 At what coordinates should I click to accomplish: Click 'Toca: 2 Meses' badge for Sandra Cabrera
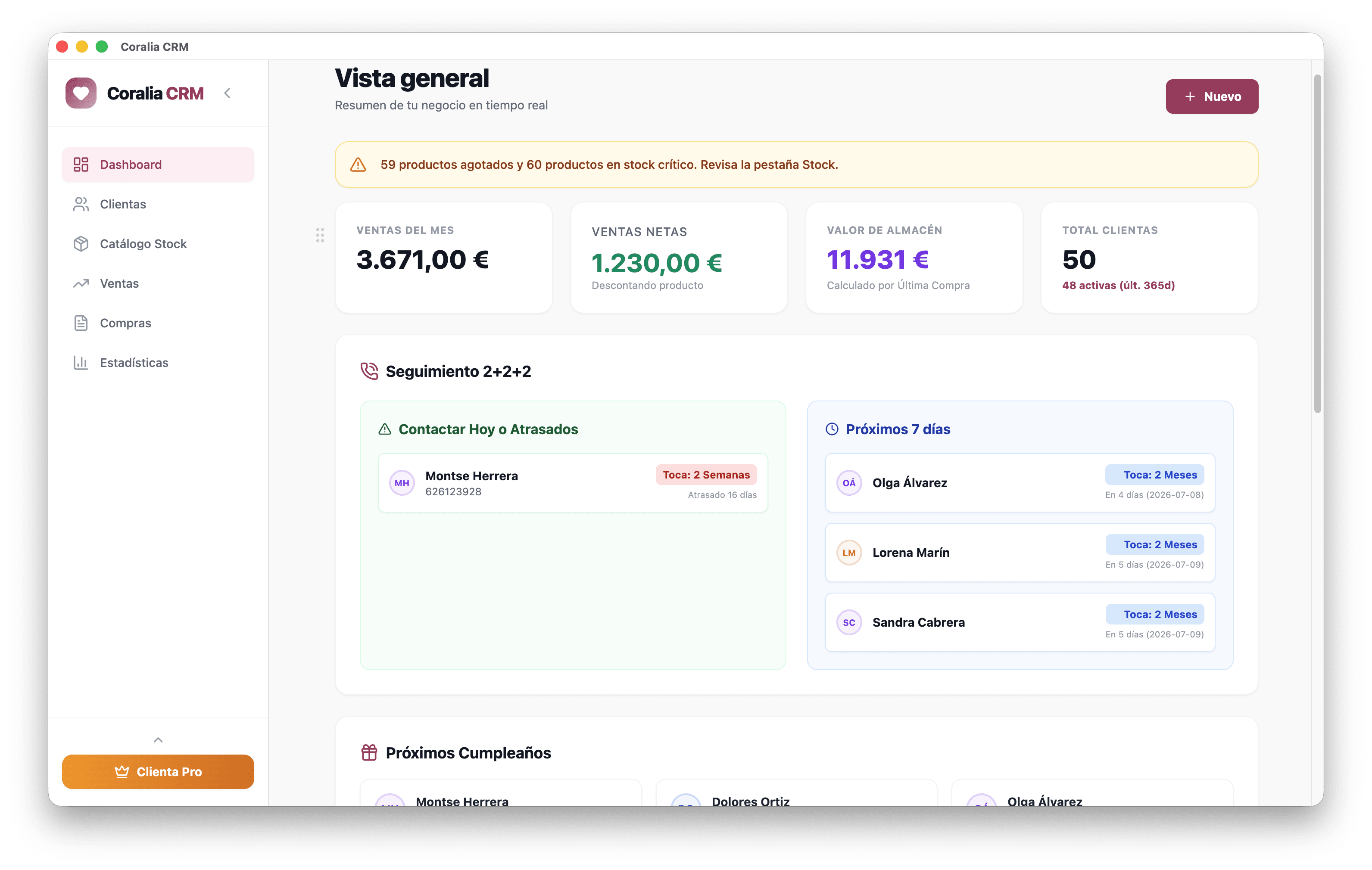point(1154,614)
